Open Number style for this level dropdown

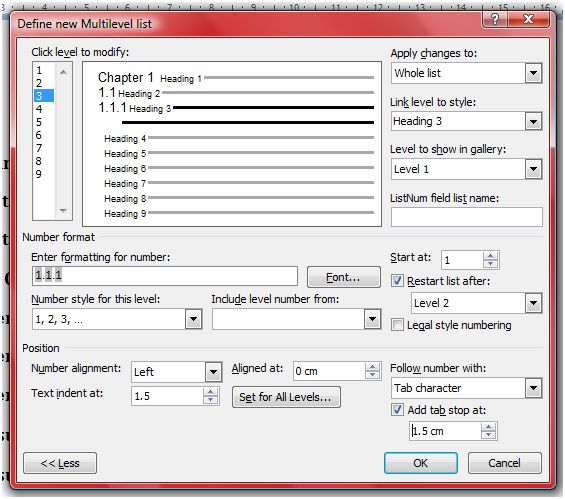(x=193, y=319)
